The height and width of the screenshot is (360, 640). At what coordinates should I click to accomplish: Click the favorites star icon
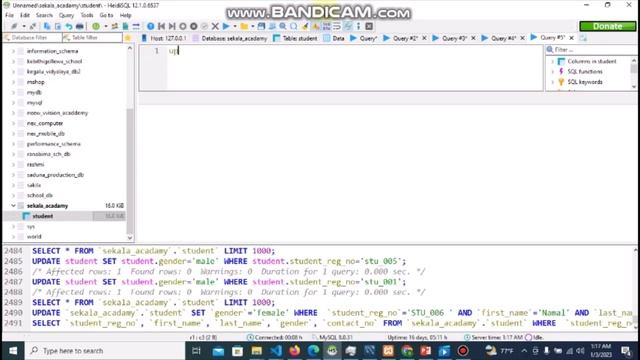tap(128, 38)
